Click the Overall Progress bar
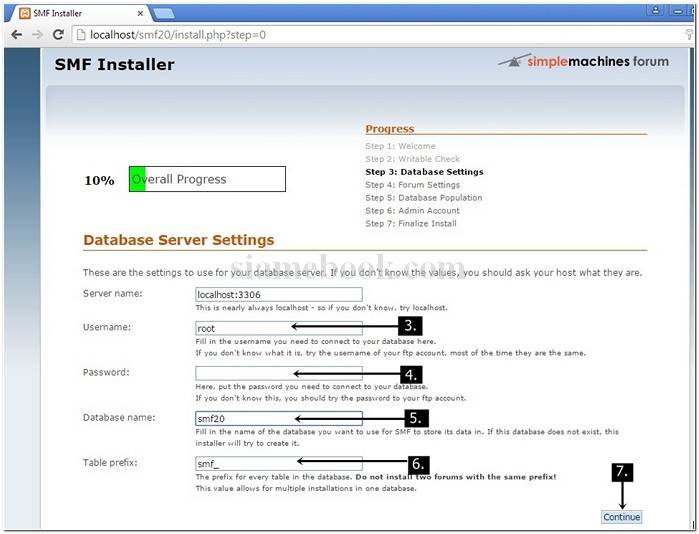699x534 pixels. click(207, 179)
